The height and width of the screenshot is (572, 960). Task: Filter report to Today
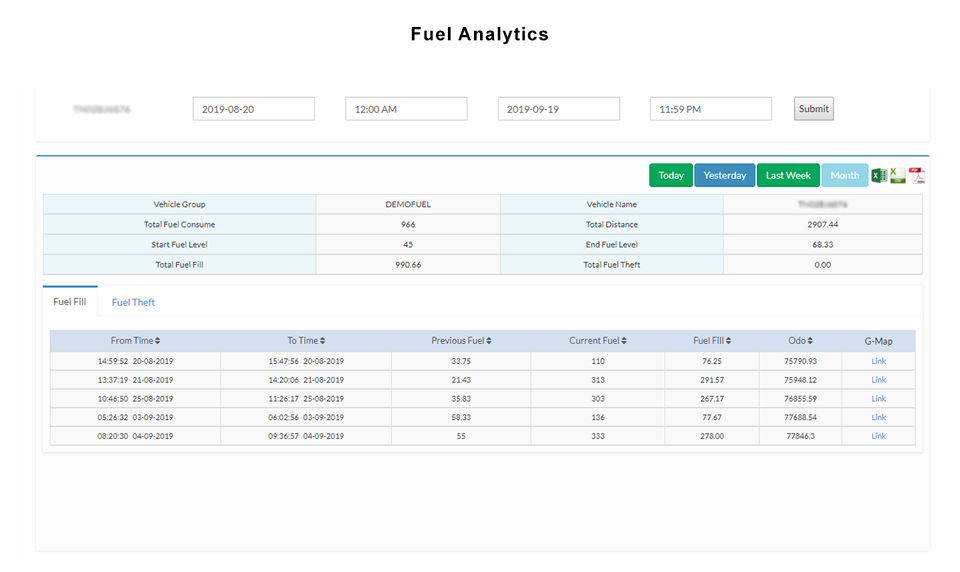coord(671,175)
